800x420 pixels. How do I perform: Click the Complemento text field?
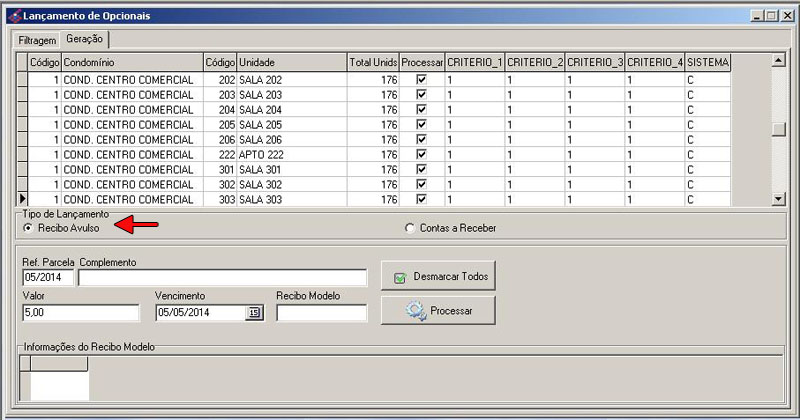point(222,278)
